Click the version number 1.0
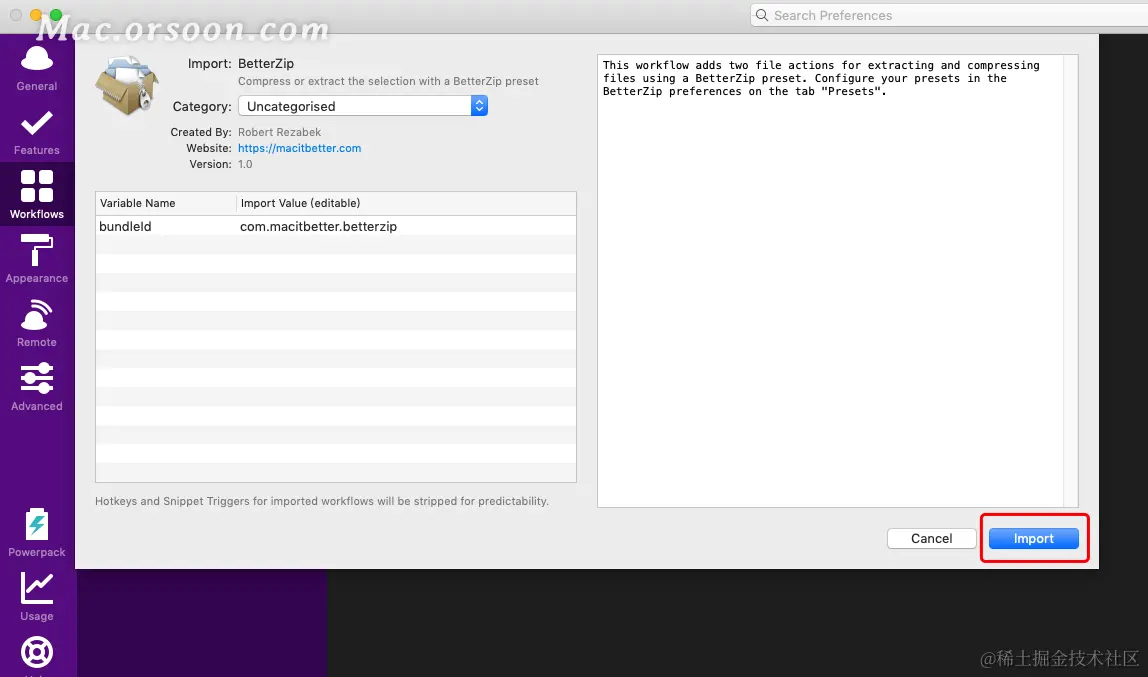The image size is (1148, 677). pos(245,165)
